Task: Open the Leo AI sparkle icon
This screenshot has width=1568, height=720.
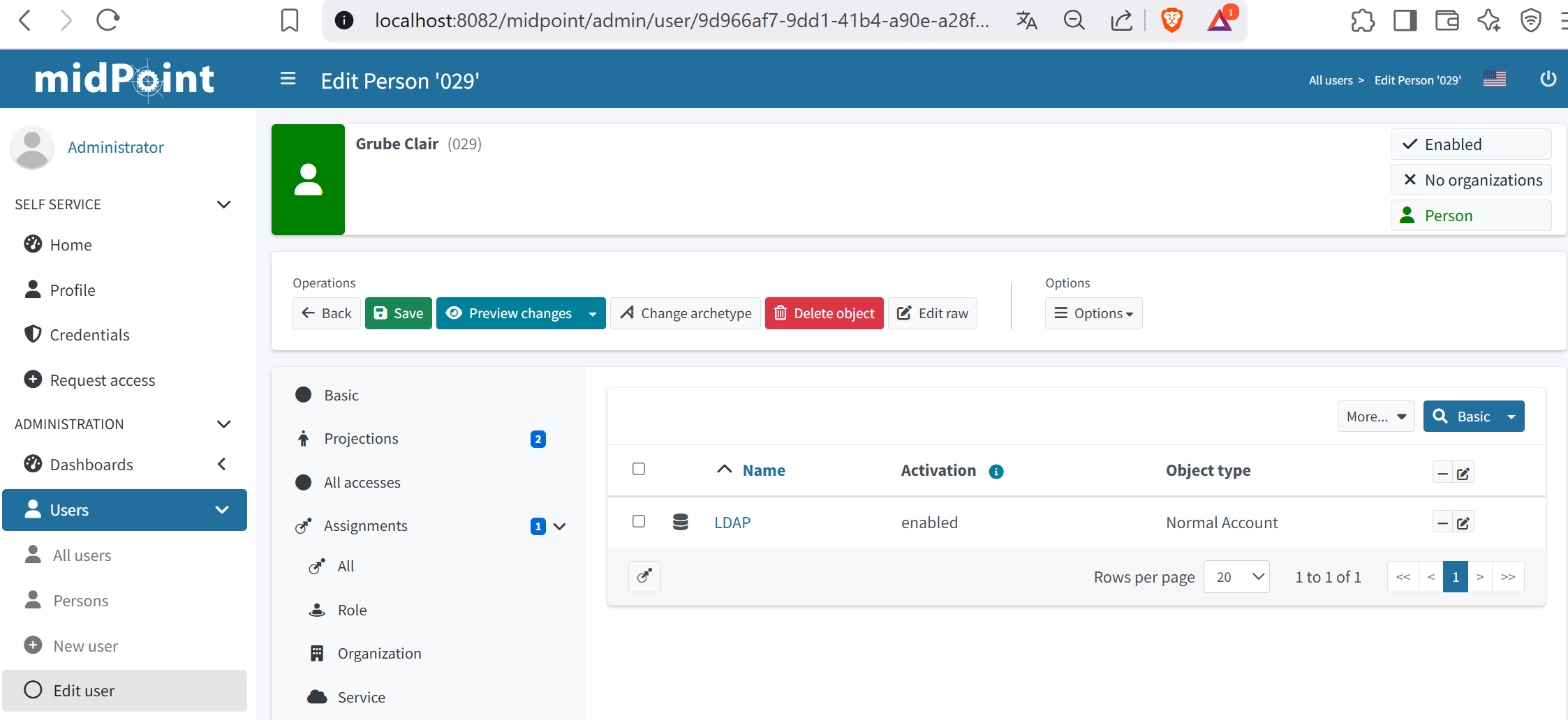Action: [1489, 20]
